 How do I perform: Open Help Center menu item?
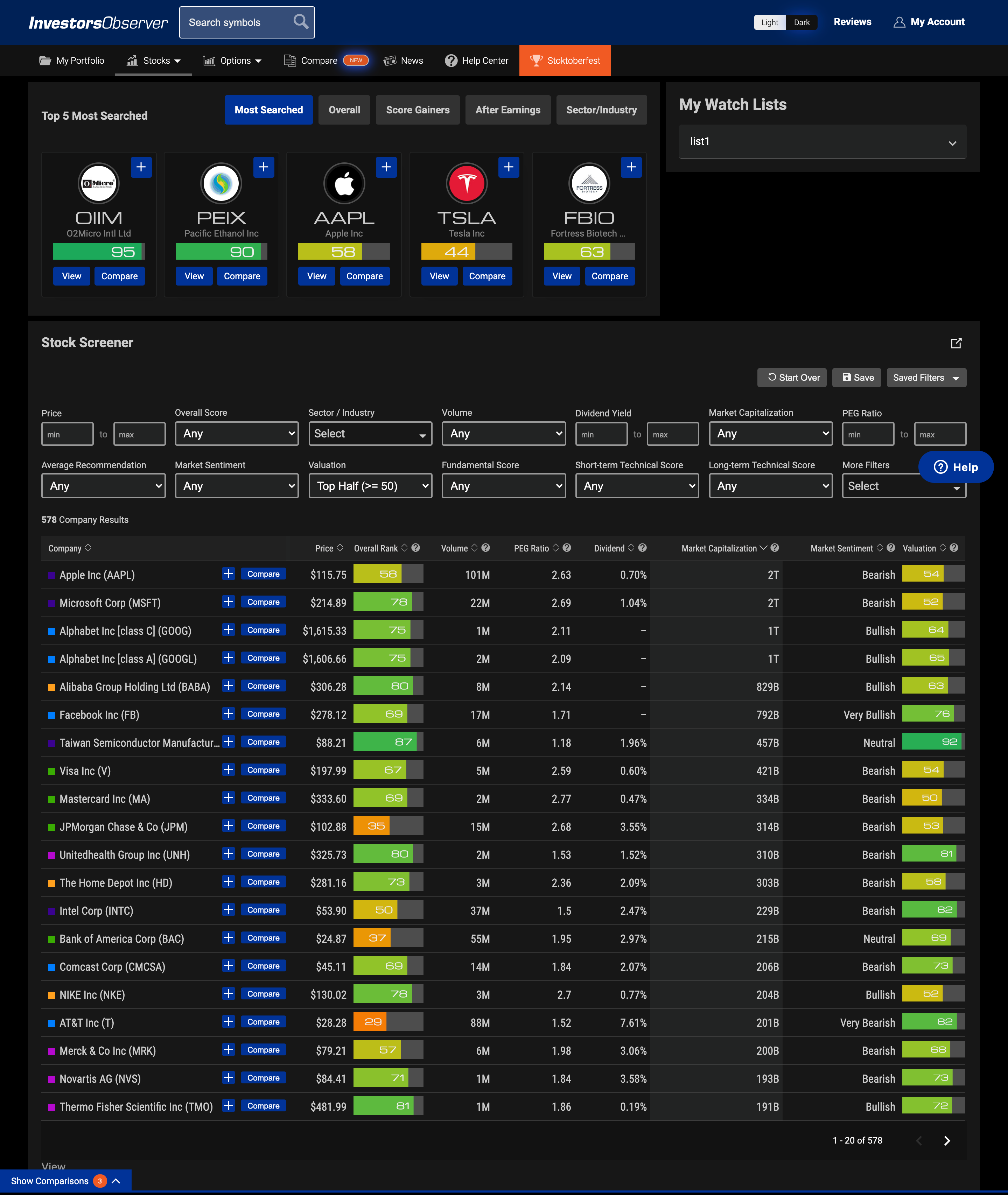(477, 61)
